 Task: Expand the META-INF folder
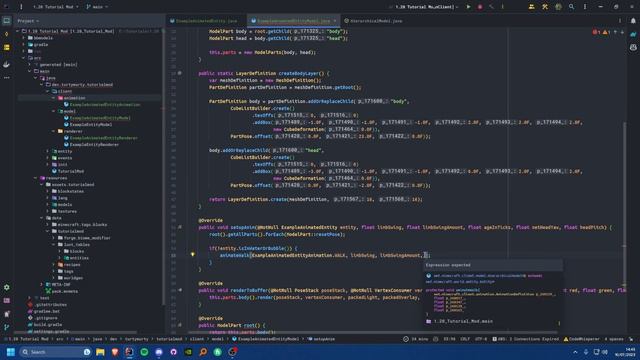42,284
